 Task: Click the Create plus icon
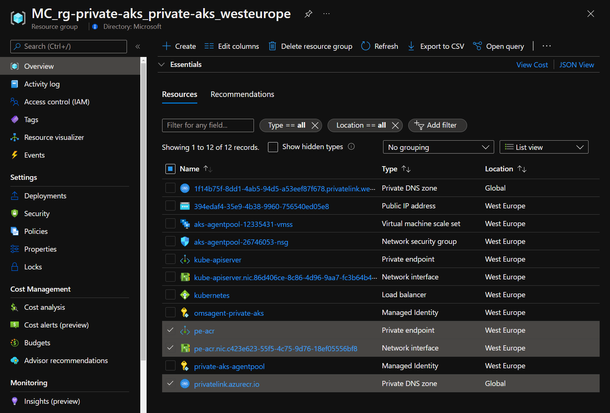click(166, 46)
